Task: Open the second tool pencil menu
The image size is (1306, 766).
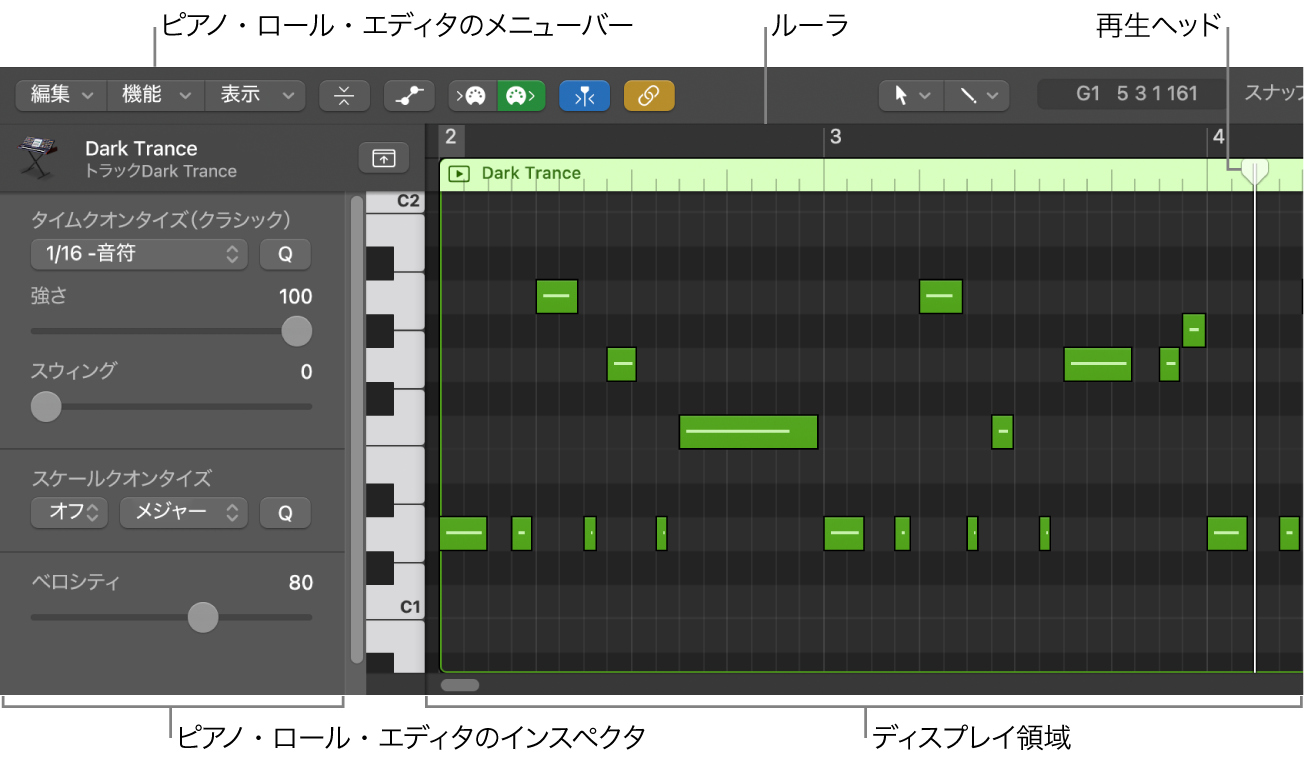Action: pyautogui.click(x=977, y=95)
